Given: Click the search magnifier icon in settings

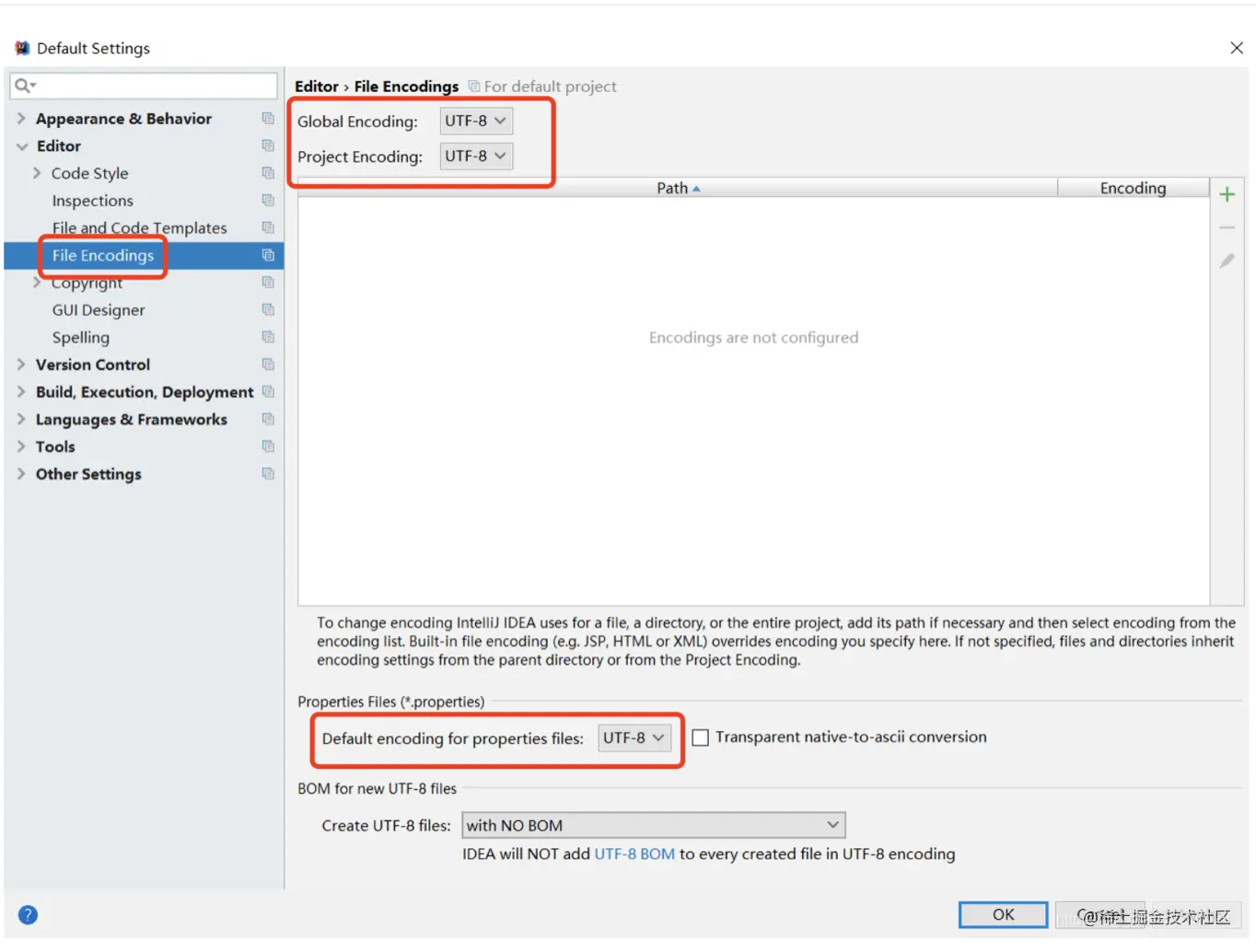Looking at the screenshot, I should 23,86.
